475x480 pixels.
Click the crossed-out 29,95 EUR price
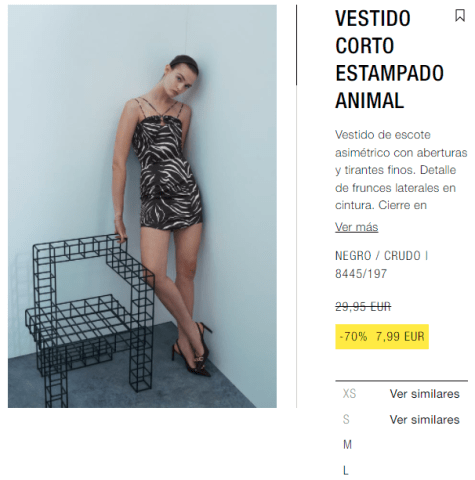(363, 306)
